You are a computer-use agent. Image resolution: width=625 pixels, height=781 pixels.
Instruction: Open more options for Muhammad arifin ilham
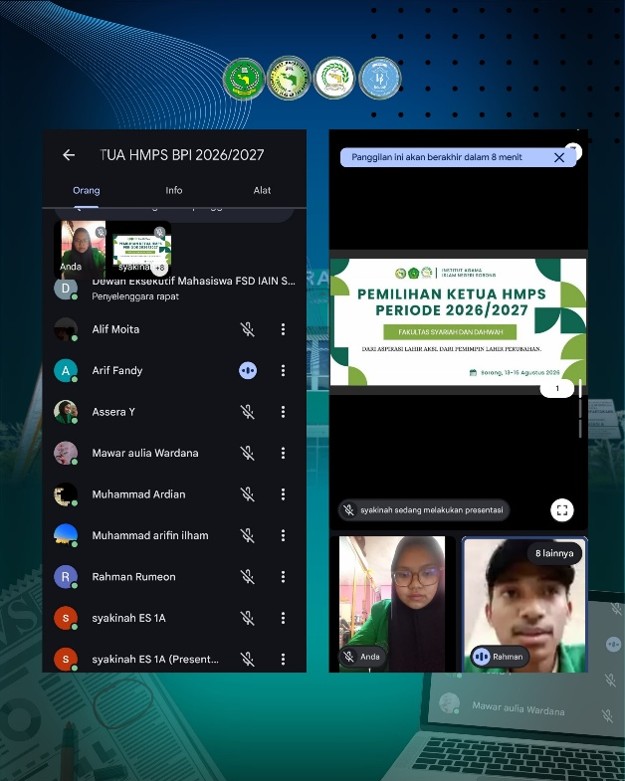tap(283, 535)
